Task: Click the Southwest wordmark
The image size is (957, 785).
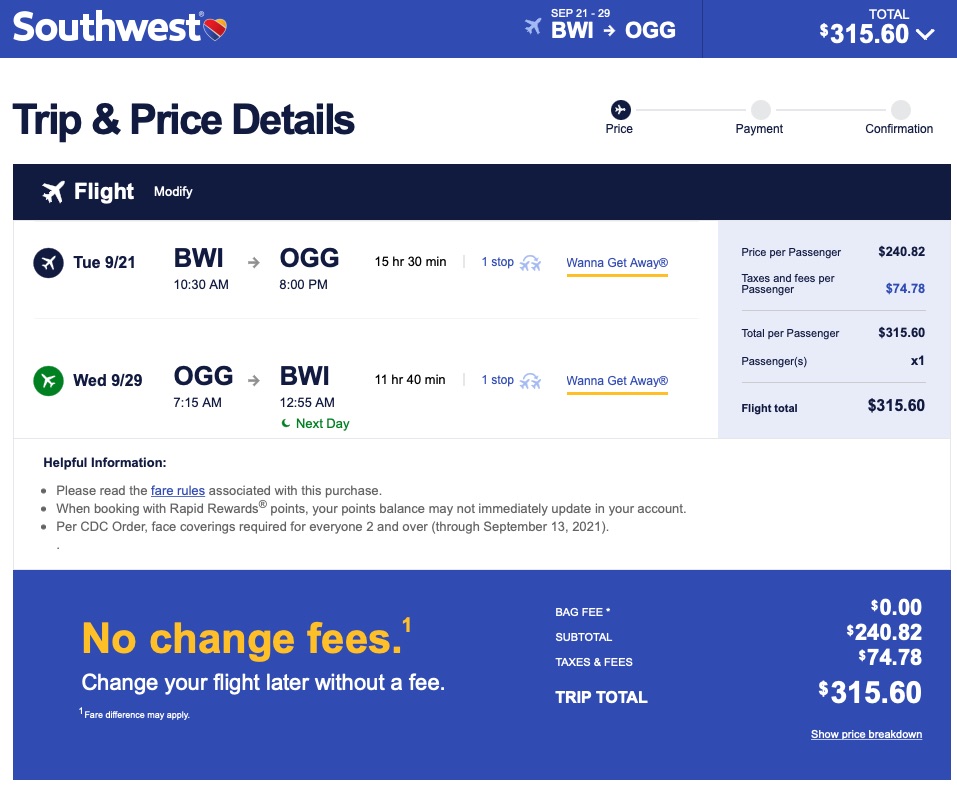Action: pyautogui.click(x=106, y=27)
